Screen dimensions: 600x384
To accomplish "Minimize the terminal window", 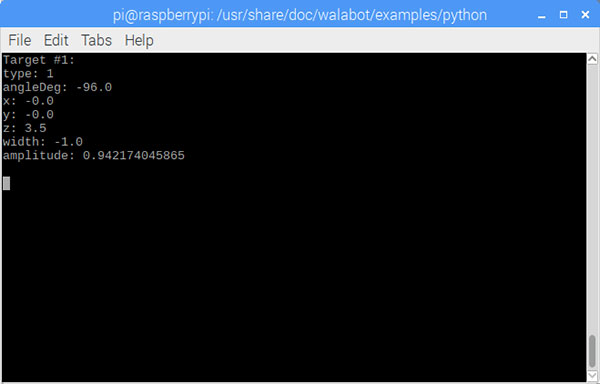I will (x=541, y=15).
